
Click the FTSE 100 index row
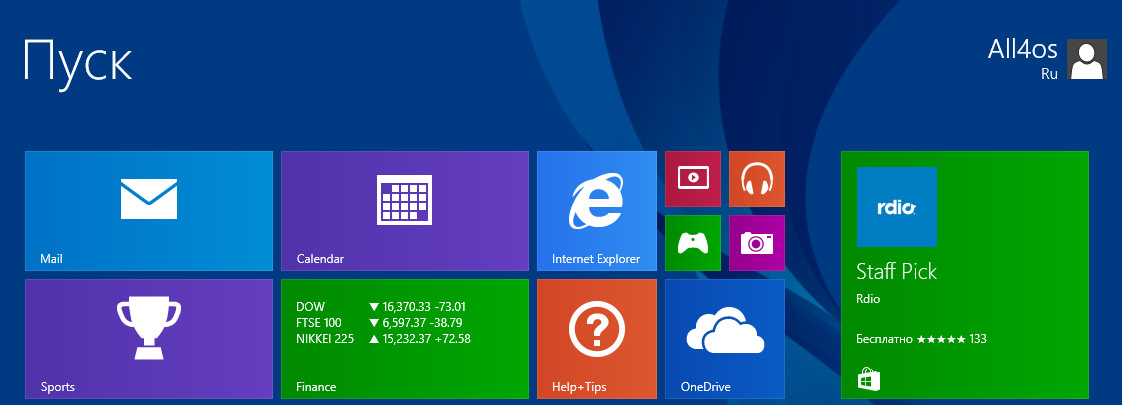coord(379,322)
